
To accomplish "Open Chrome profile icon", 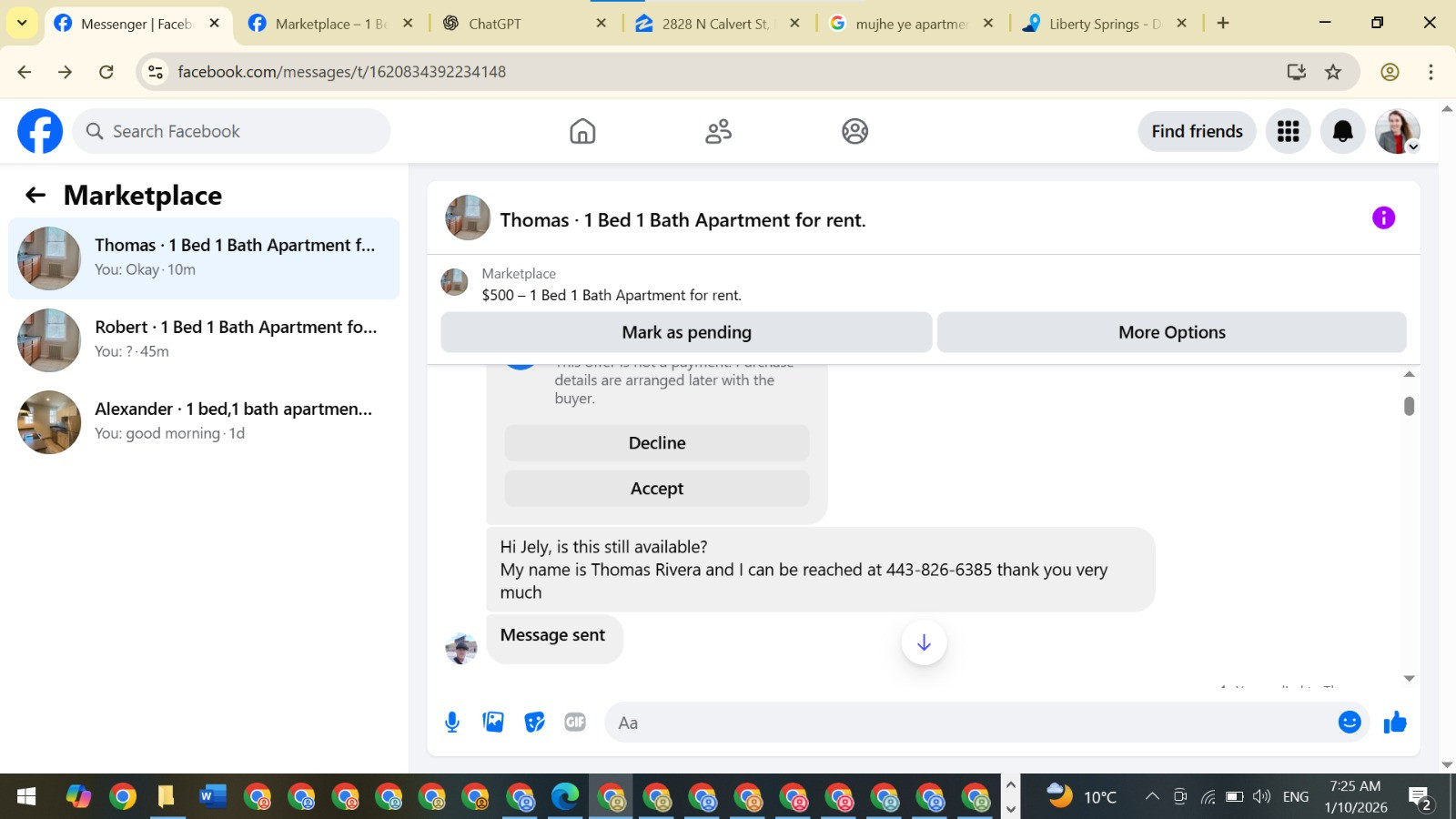I will click(x=1390, y=72).
